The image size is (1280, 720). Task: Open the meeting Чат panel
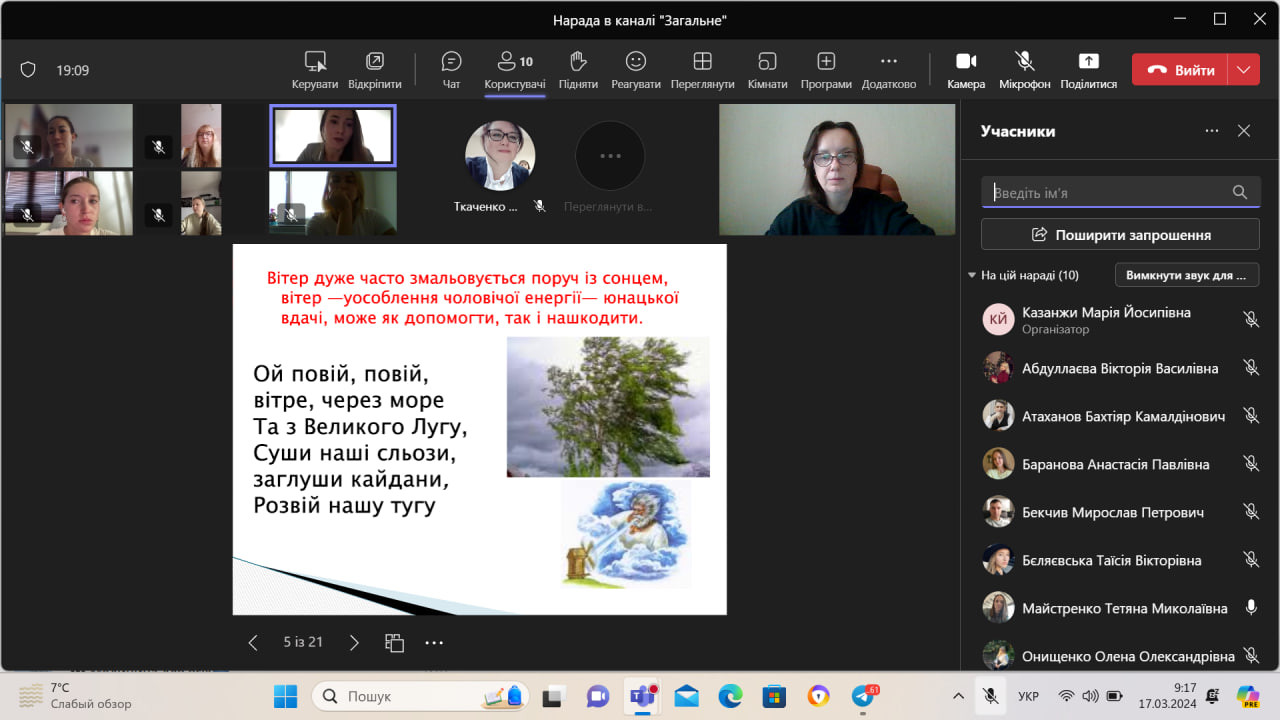451,70
